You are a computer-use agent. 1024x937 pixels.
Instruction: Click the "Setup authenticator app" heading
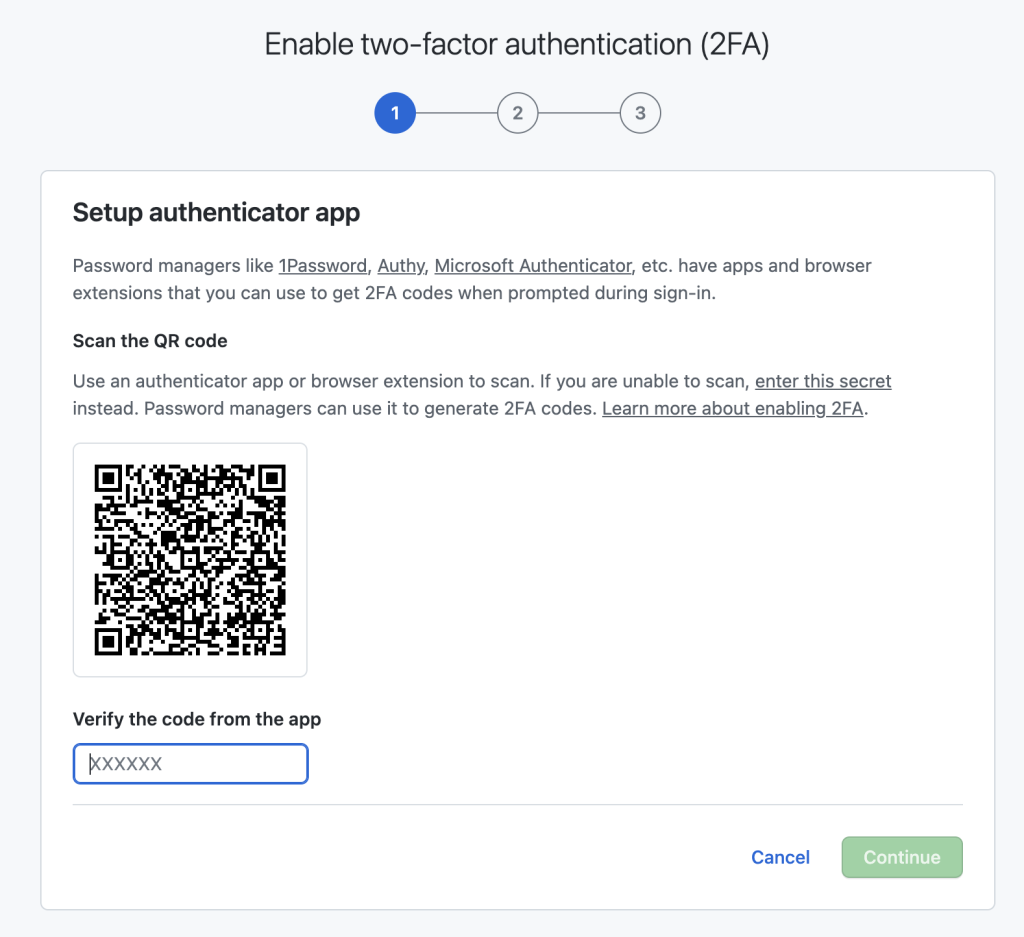point(216,212)
